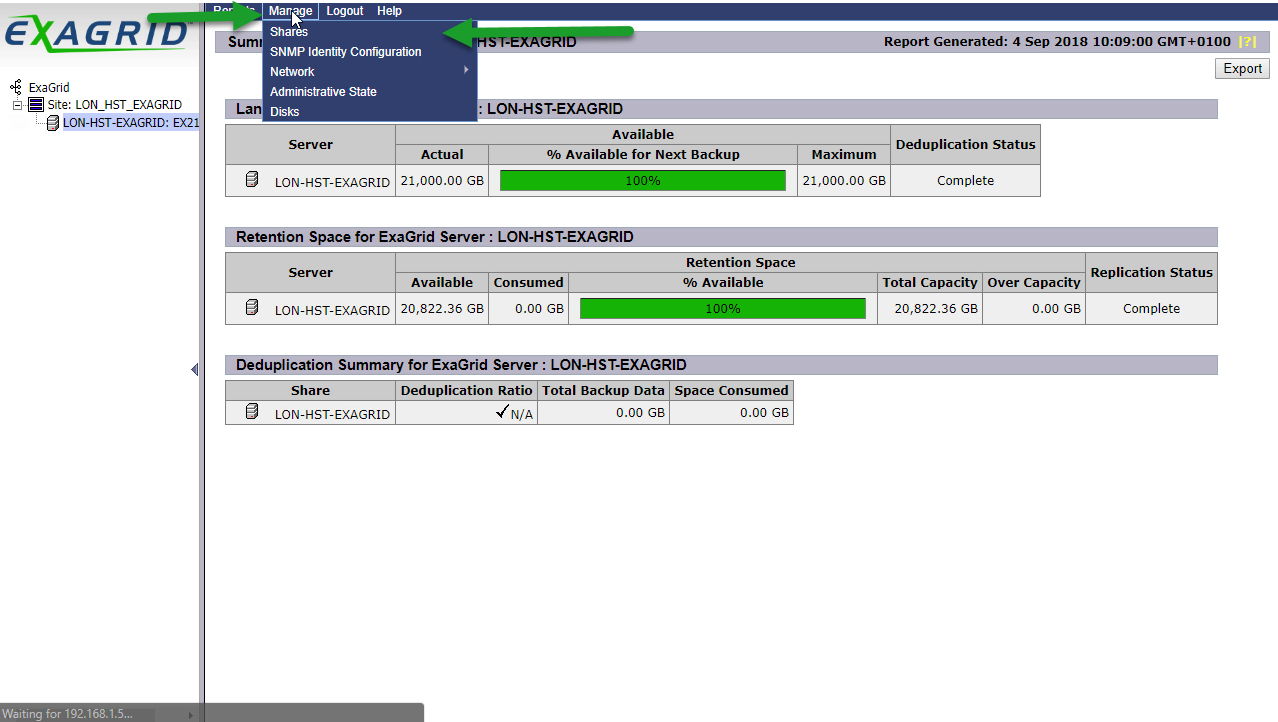Select LON-HST-EXAGRID: EX21 server node

coord(130,123)
